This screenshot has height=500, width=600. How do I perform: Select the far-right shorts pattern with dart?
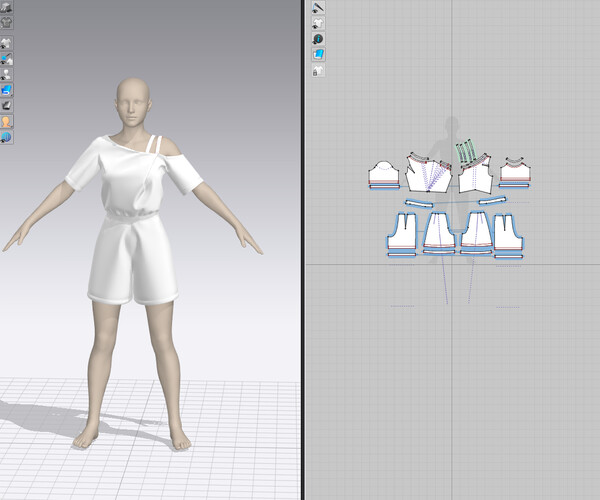point(509,233)
